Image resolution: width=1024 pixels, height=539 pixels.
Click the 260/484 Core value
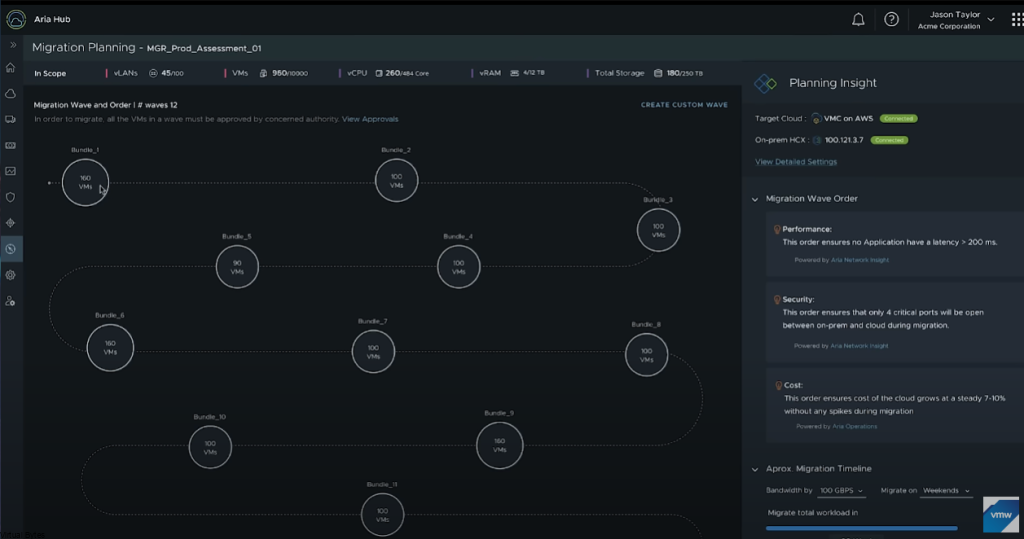(x=407, y=73)
